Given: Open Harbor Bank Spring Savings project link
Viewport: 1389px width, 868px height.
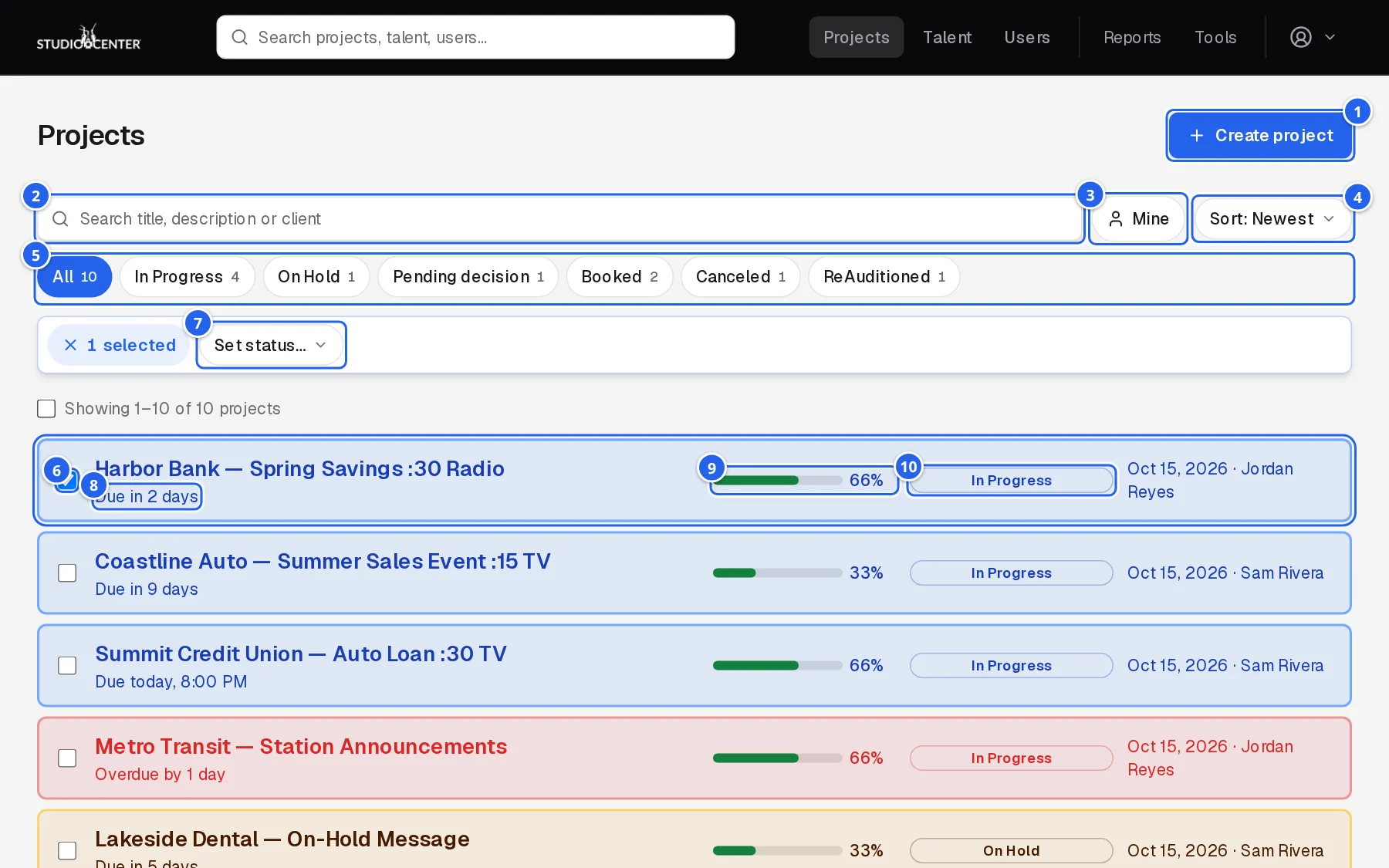Looking at the screenshot, I should pyautogui.click(x=299, y=468).
